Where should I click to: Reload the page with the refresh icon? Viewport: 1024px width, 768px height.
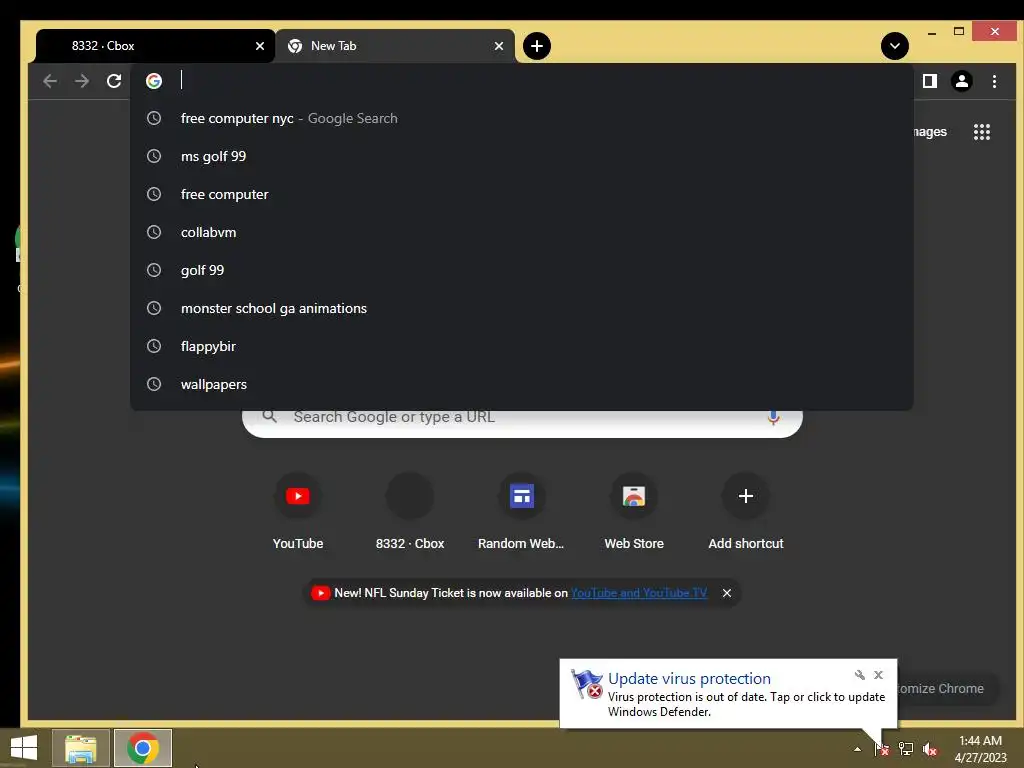[114, 81]
